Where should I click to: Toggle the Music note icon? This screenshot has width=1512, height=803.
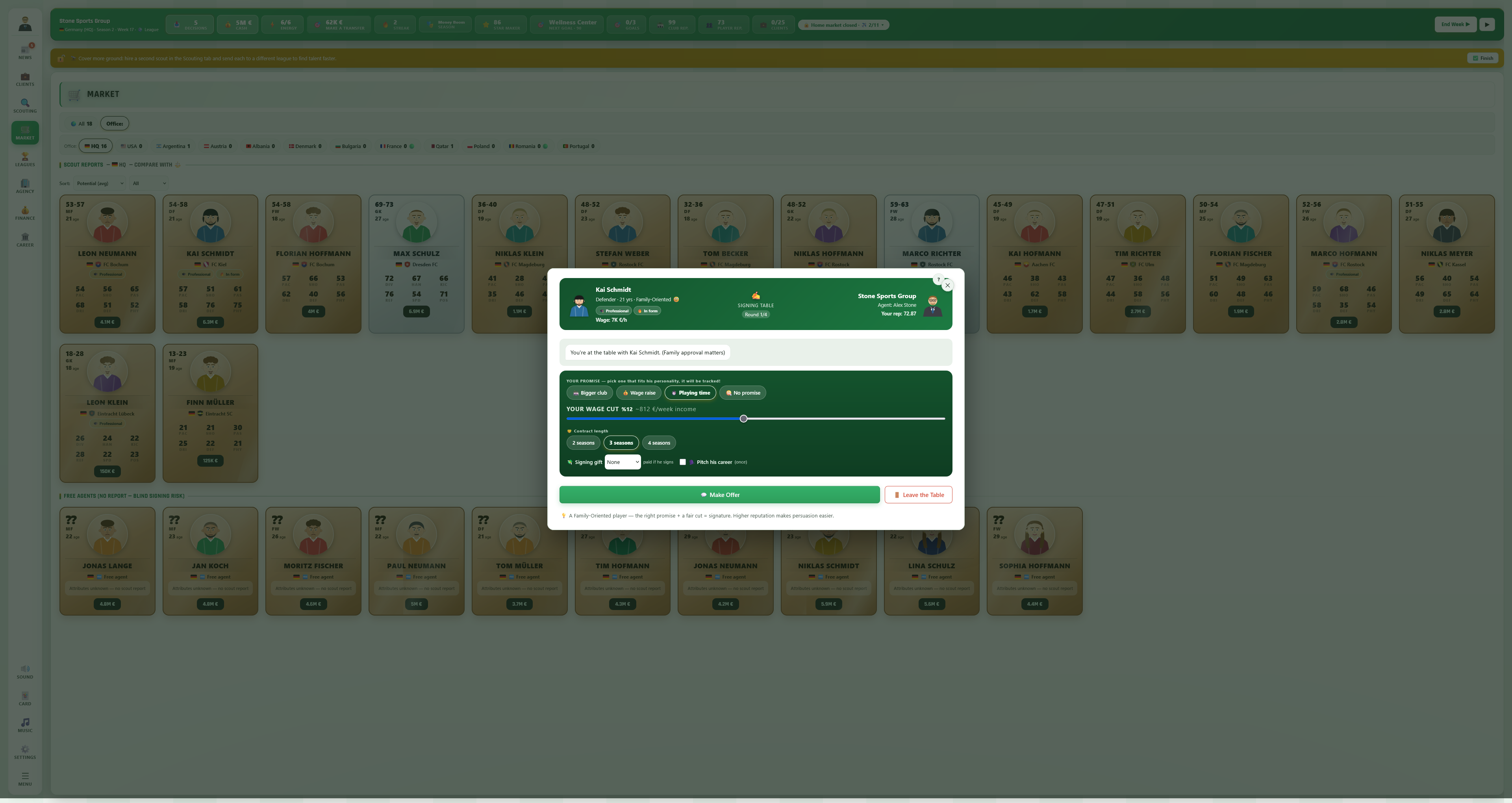[x=25, y=725]
